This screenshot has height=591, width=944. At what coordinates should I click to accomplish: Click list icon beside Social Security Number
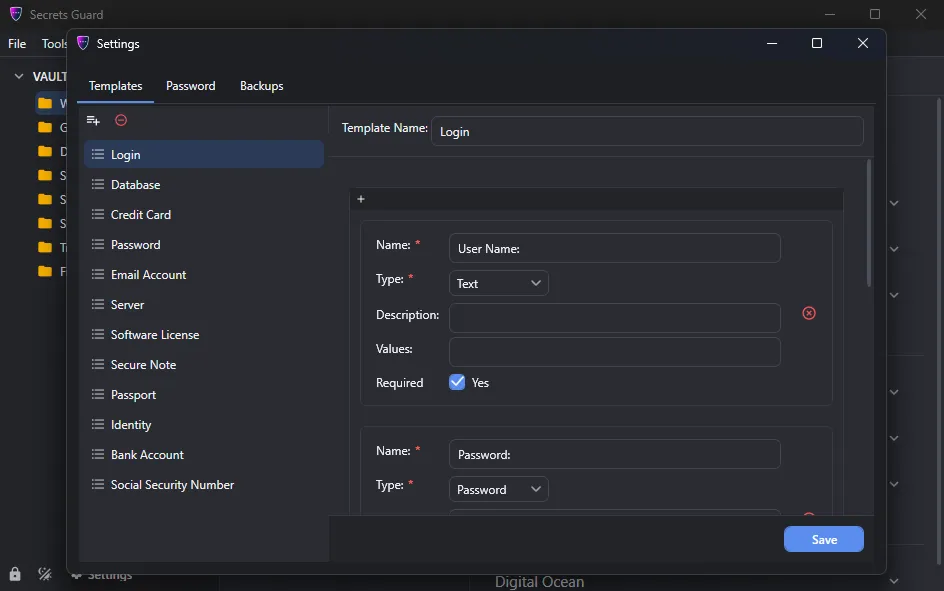tap(98, 484)
